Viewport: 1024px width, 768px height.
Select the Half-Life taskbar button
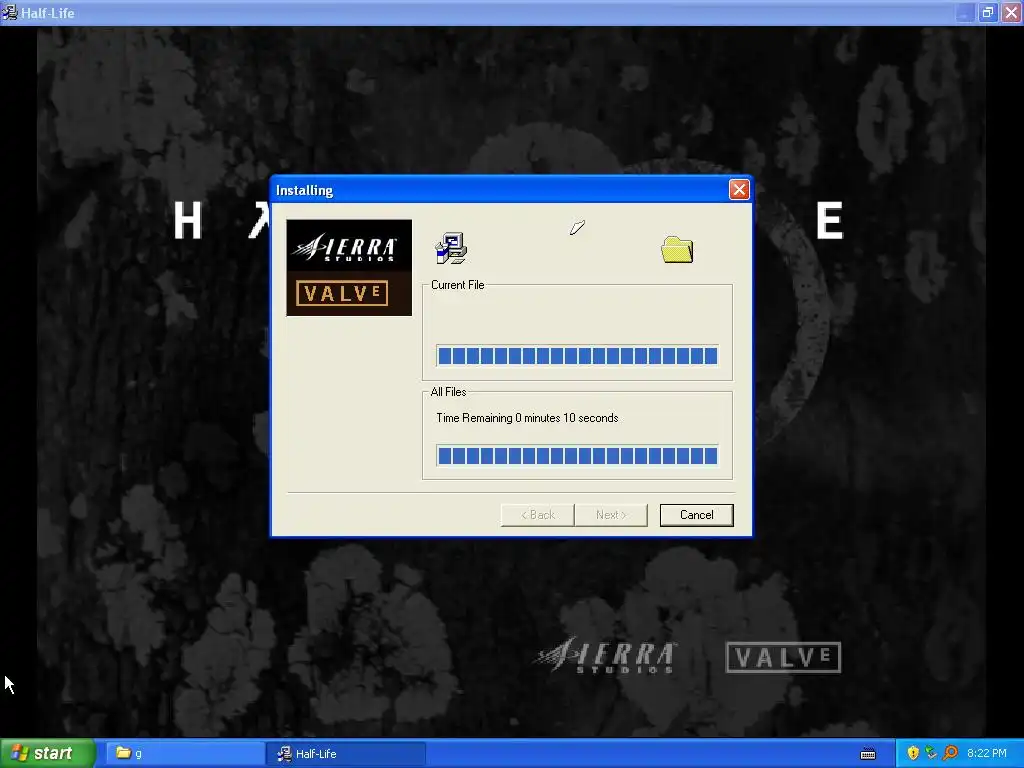tap(346, 753)
